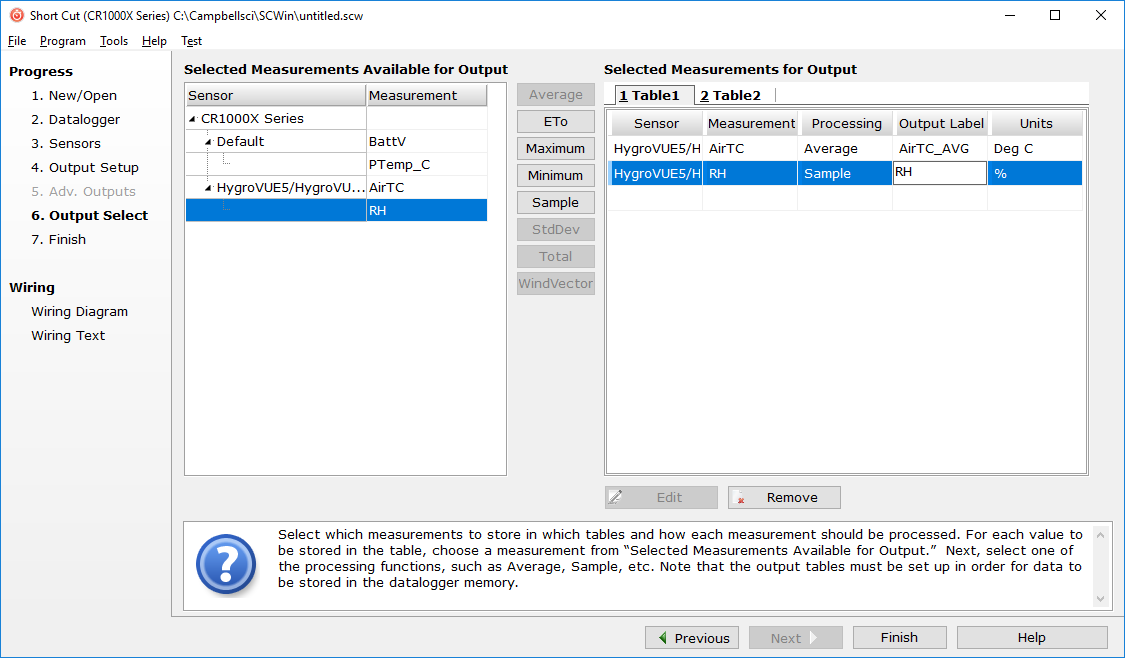Click the Sample processing button
Viewport: 1125px width, 658px height.
click(555, 203)
